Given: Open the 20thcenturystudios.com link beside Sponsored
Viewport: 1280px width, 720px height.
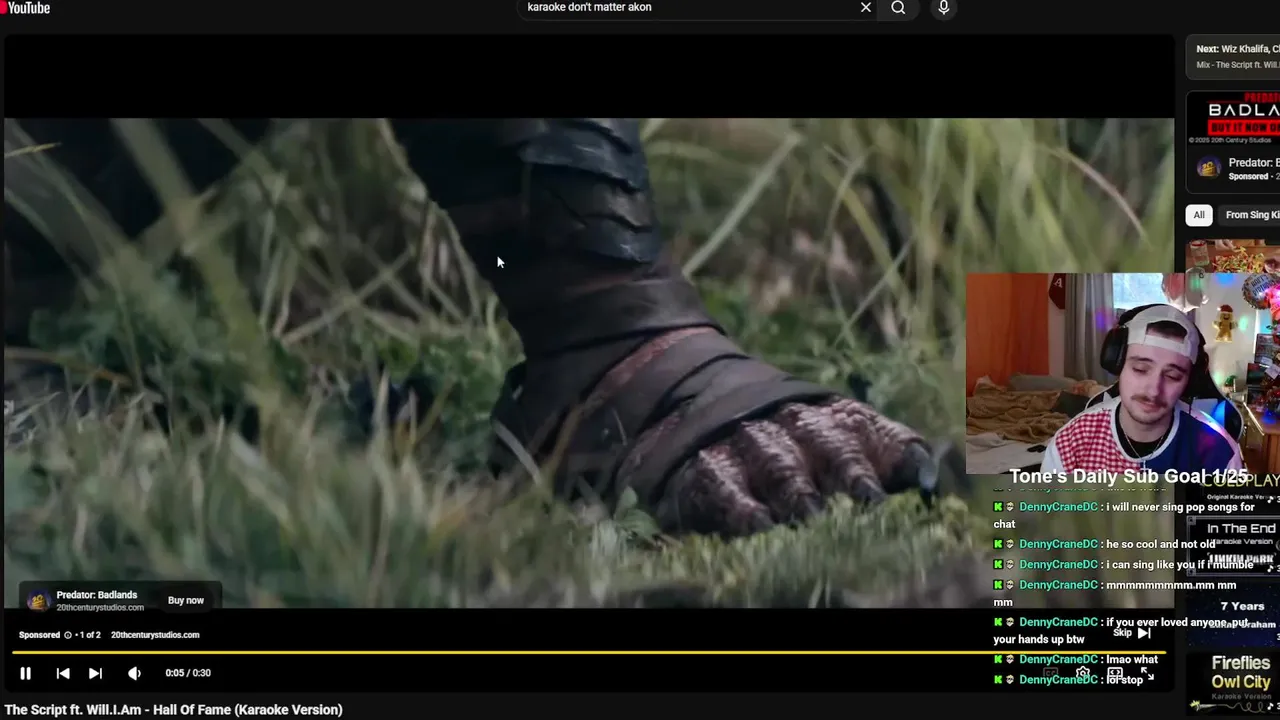Looking at the screenshot, I should pyautogui.click(x=155, y=635).
